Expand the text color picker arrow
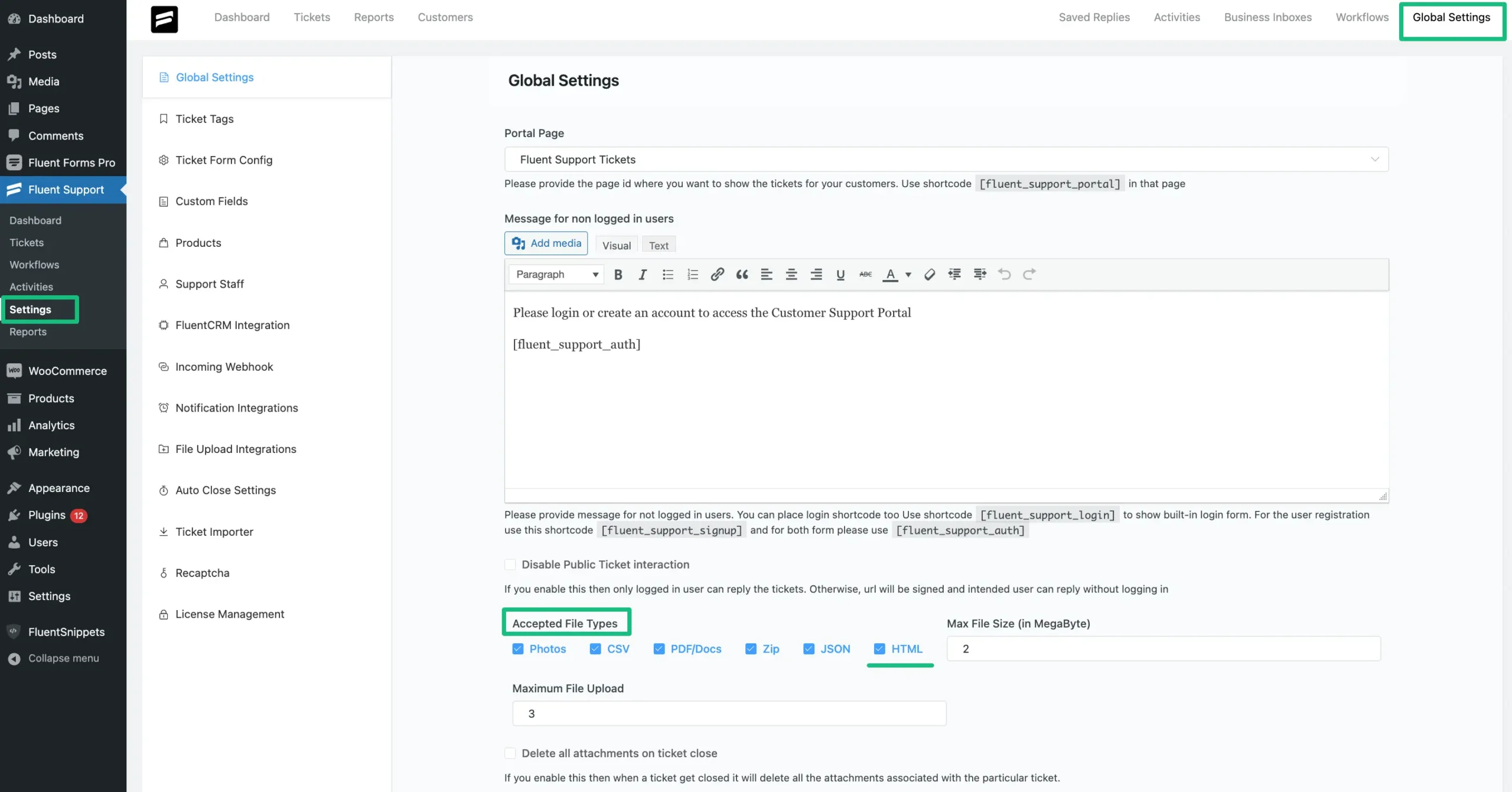The width and height of the screenshot is (1512, 792). 908,274
